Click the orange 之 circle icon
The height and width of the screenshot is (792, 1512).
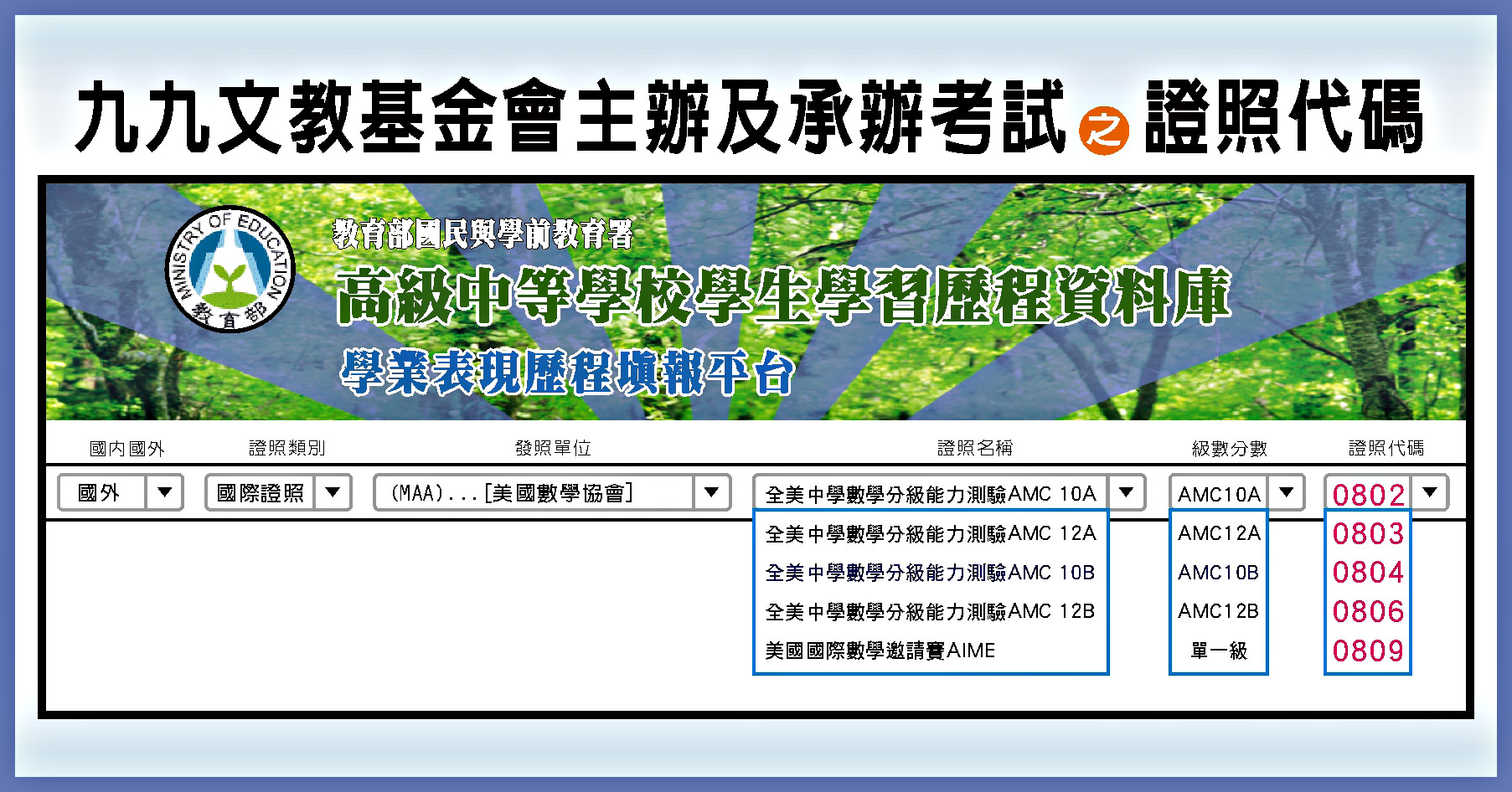1103,131
